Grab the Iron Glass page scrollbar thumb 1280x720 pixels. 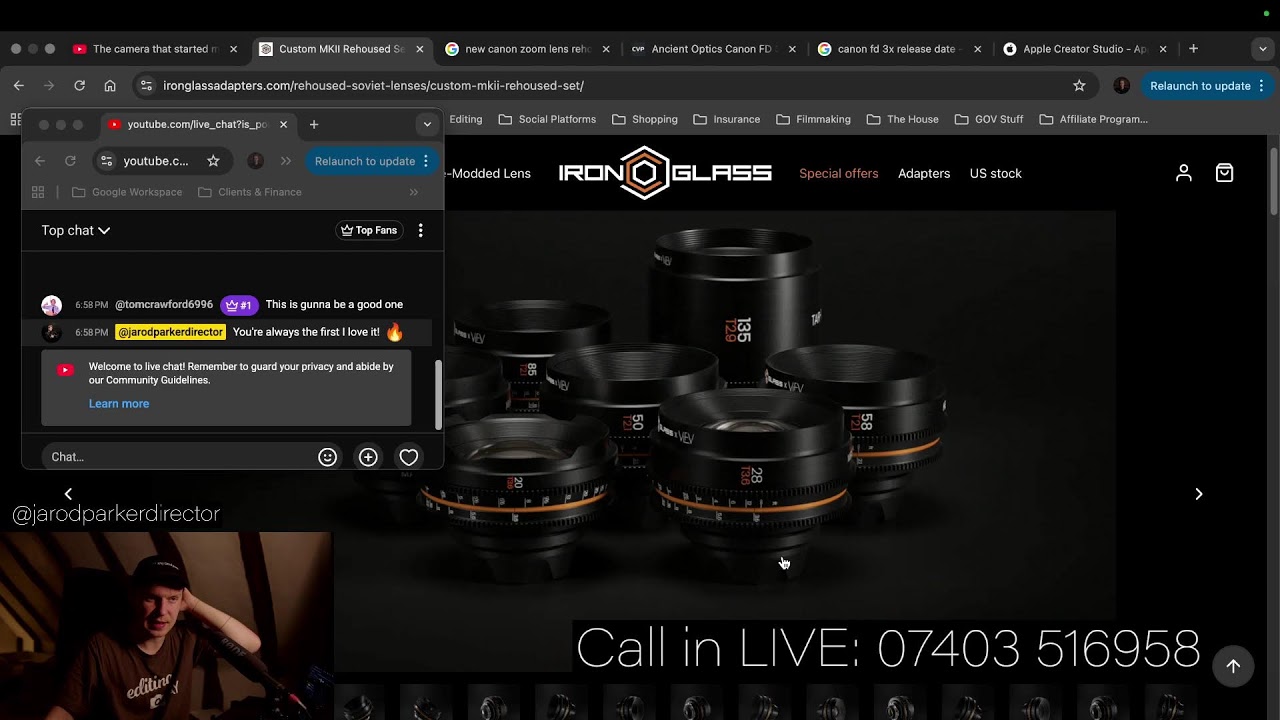coord(1273,180)
